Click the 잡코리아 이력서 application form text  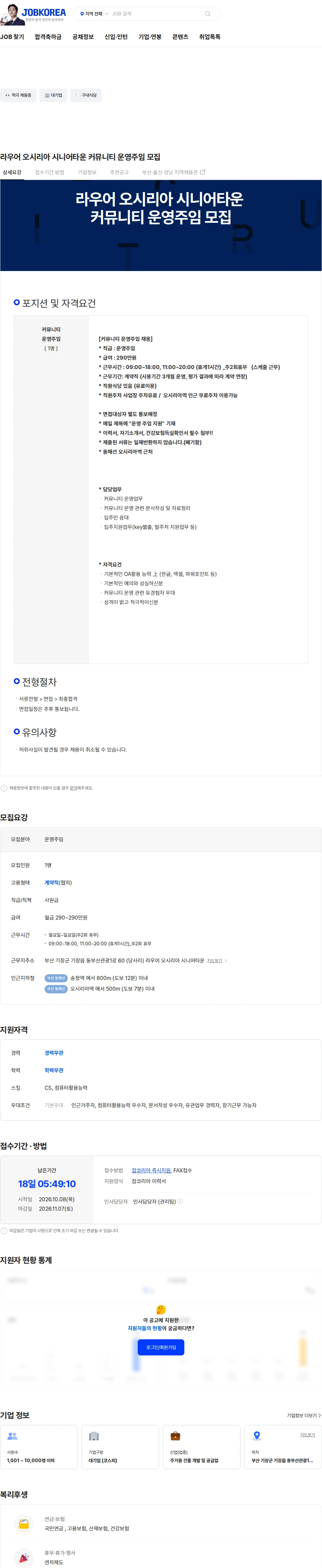coord(149,1181)
